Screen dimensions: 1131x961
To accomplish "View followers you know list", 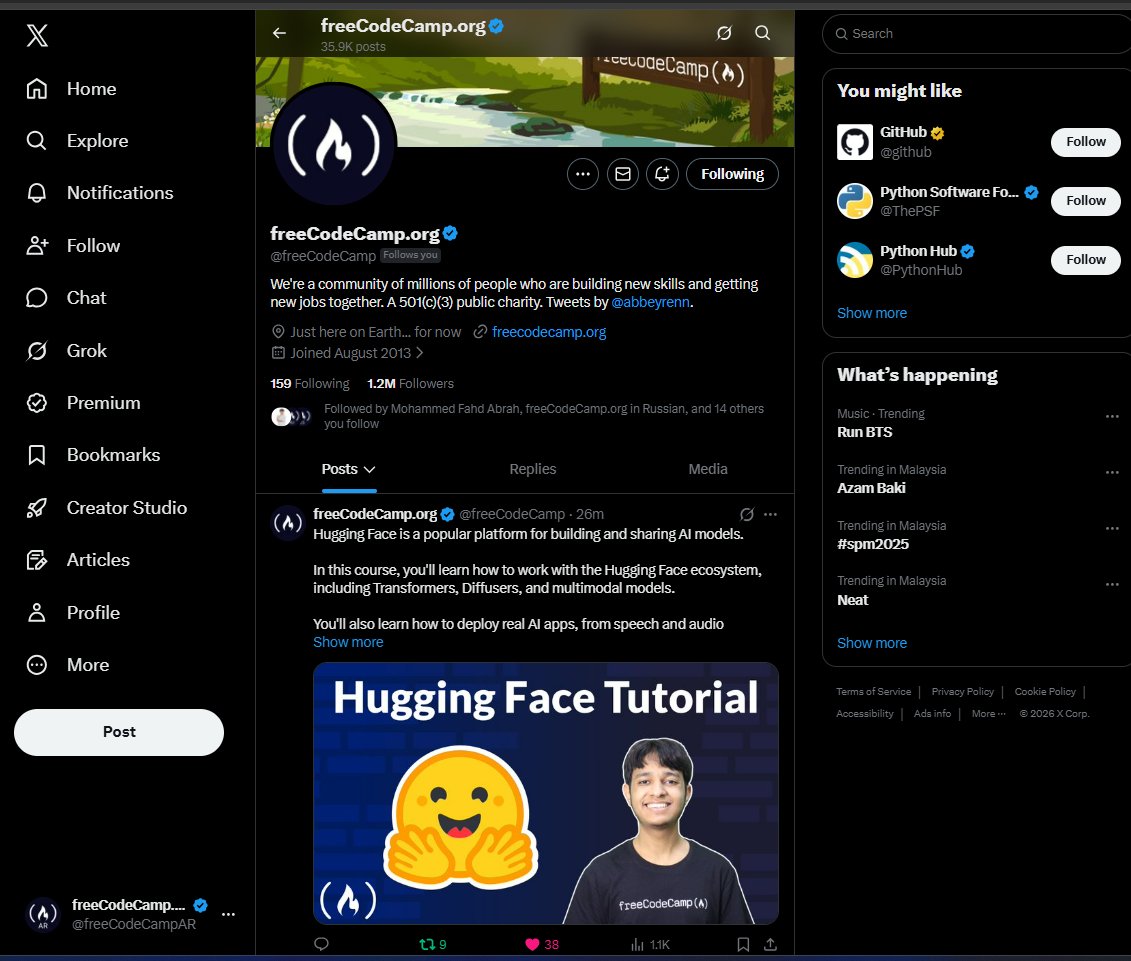I will click(517, 416).
